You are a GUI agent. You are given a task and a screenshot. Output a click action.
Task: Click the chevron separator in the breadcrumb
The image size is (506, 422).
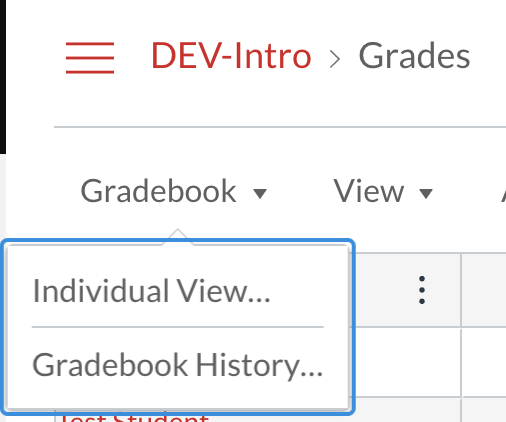tap(335, 60)
